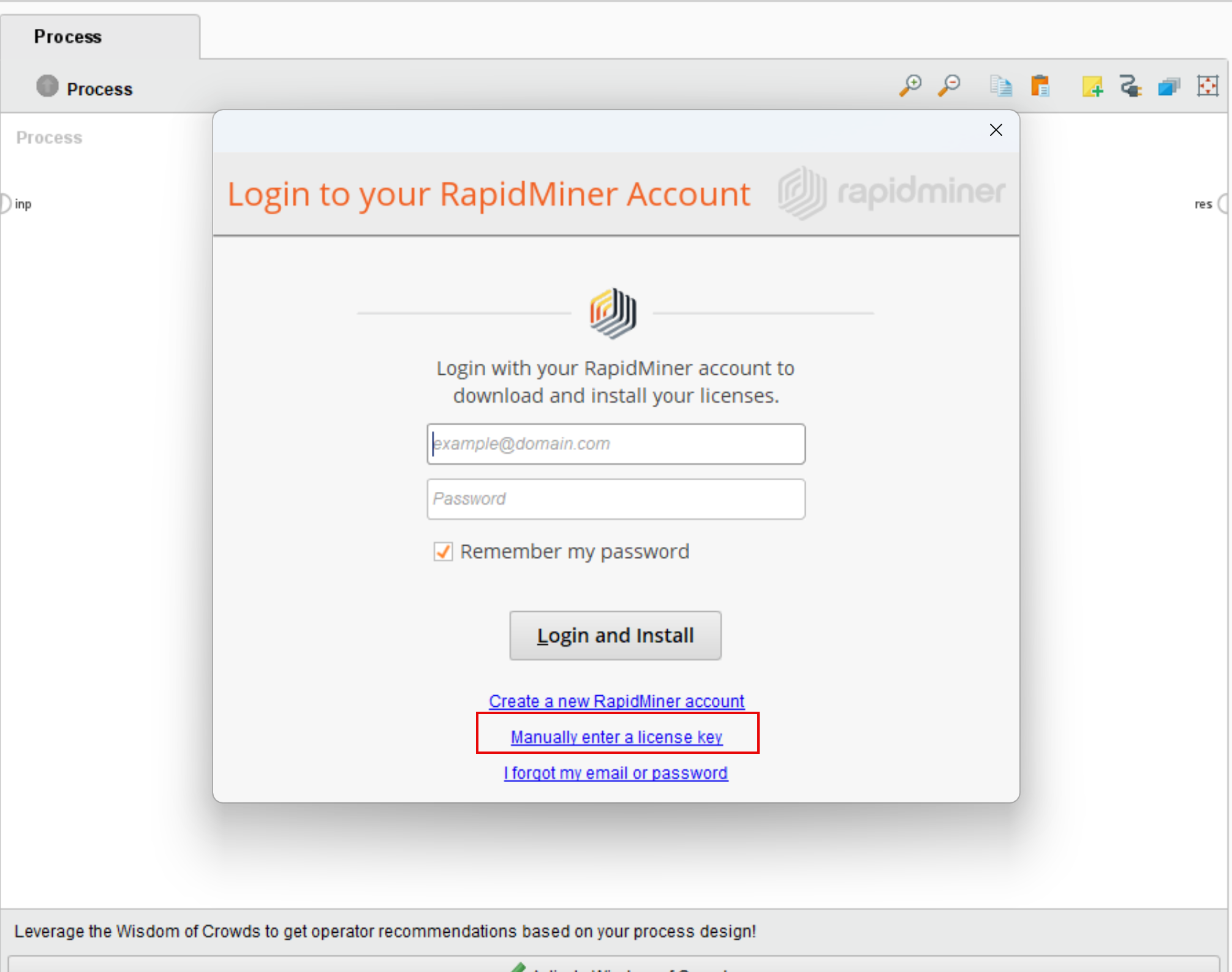The image size is (1232, 972).
Task: Click into the Password field
Action: point(616,499)
